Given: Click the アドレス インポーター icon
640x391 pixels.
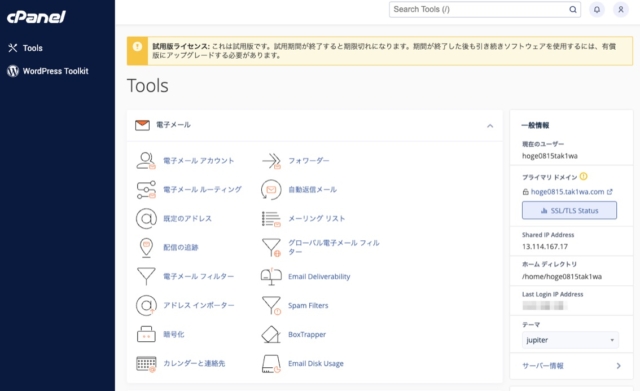Looking at the screenshot, I should click(146, 305).
